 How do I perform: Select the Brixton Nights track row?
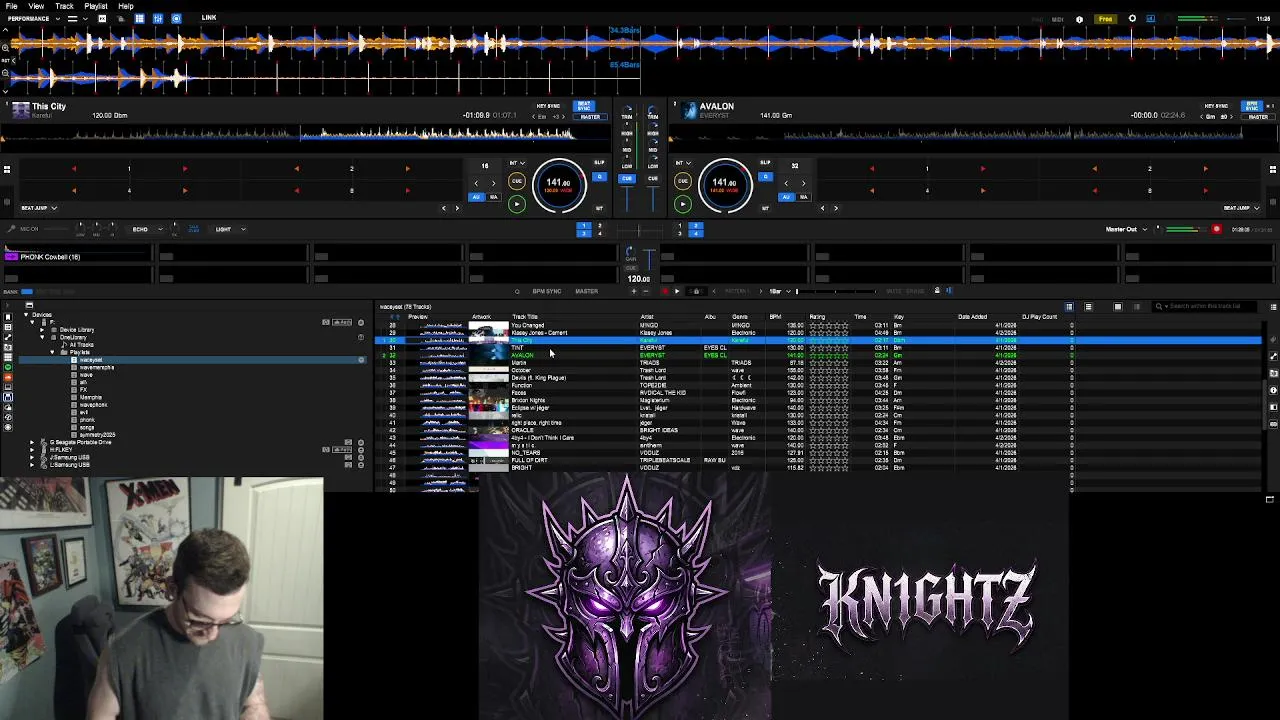pyautogui.click(x=818, y=400)
